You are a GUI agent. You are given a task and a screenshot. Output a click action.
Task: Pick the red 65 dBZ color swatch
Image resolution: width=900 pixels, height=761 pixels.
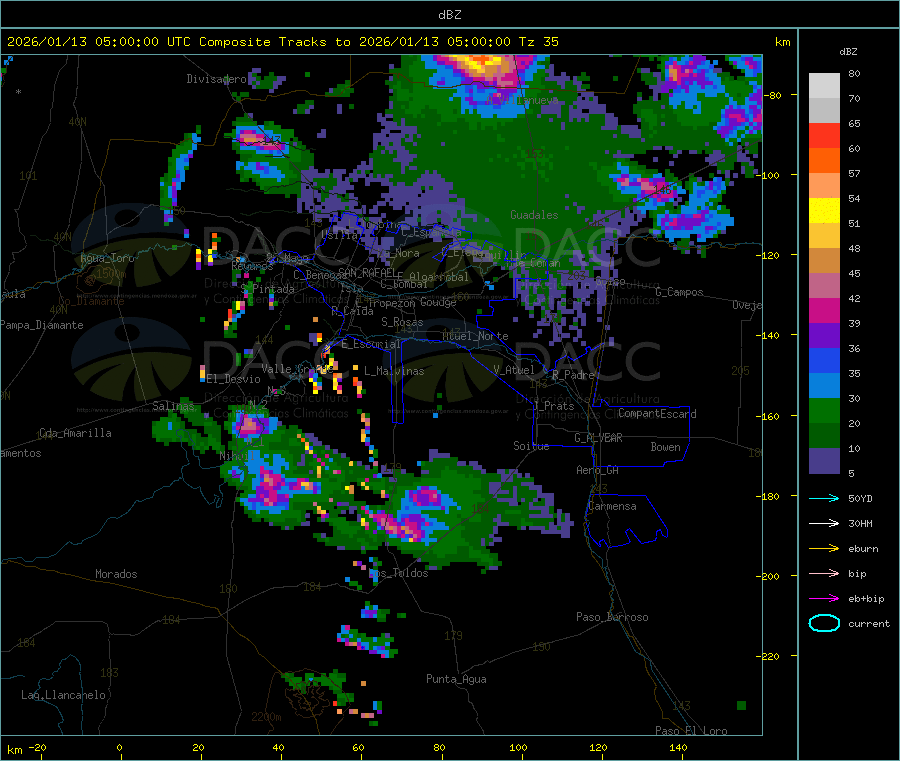[824, 135]
